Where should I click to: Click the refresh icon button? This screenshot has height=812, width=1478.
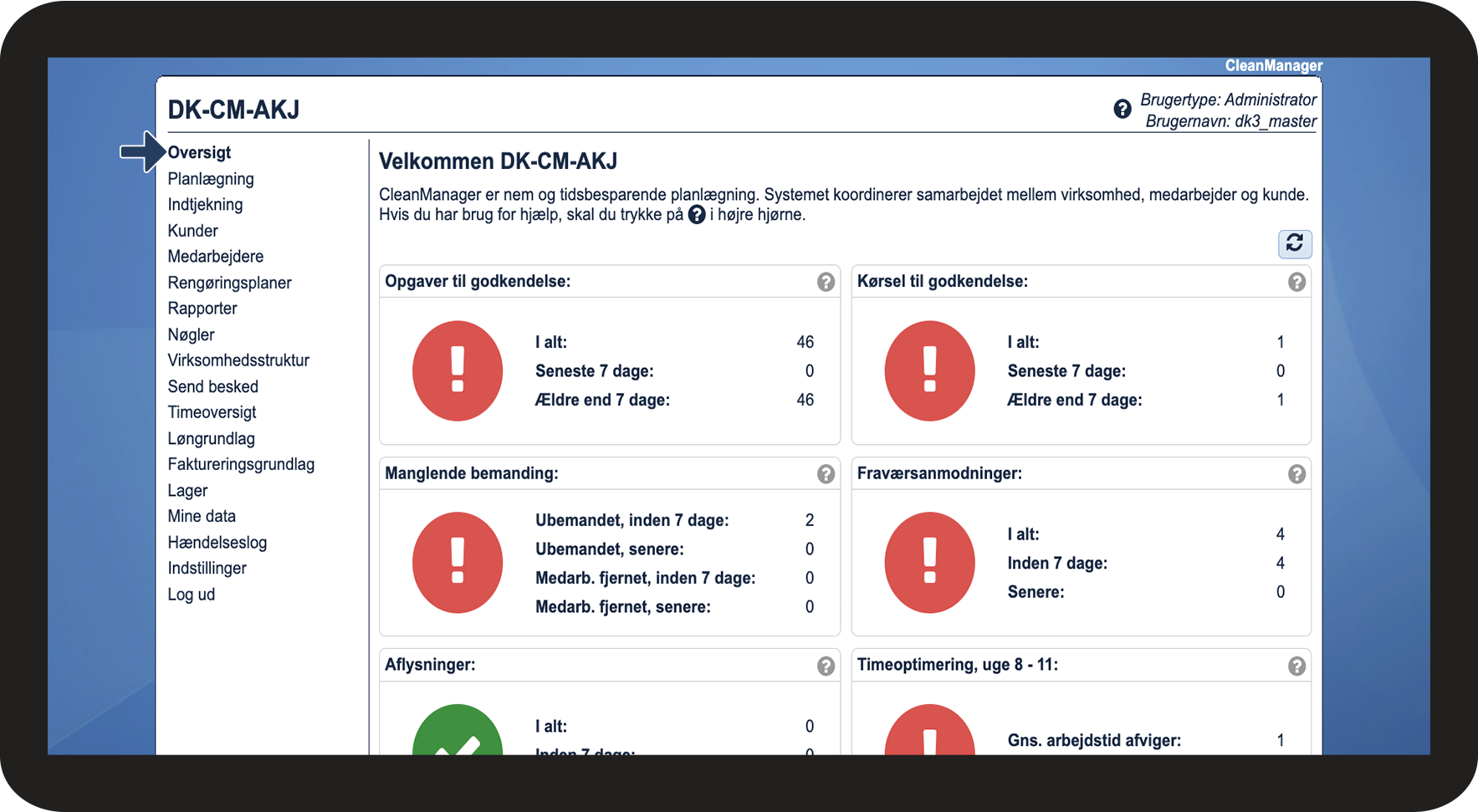[x=1295, y=243]
